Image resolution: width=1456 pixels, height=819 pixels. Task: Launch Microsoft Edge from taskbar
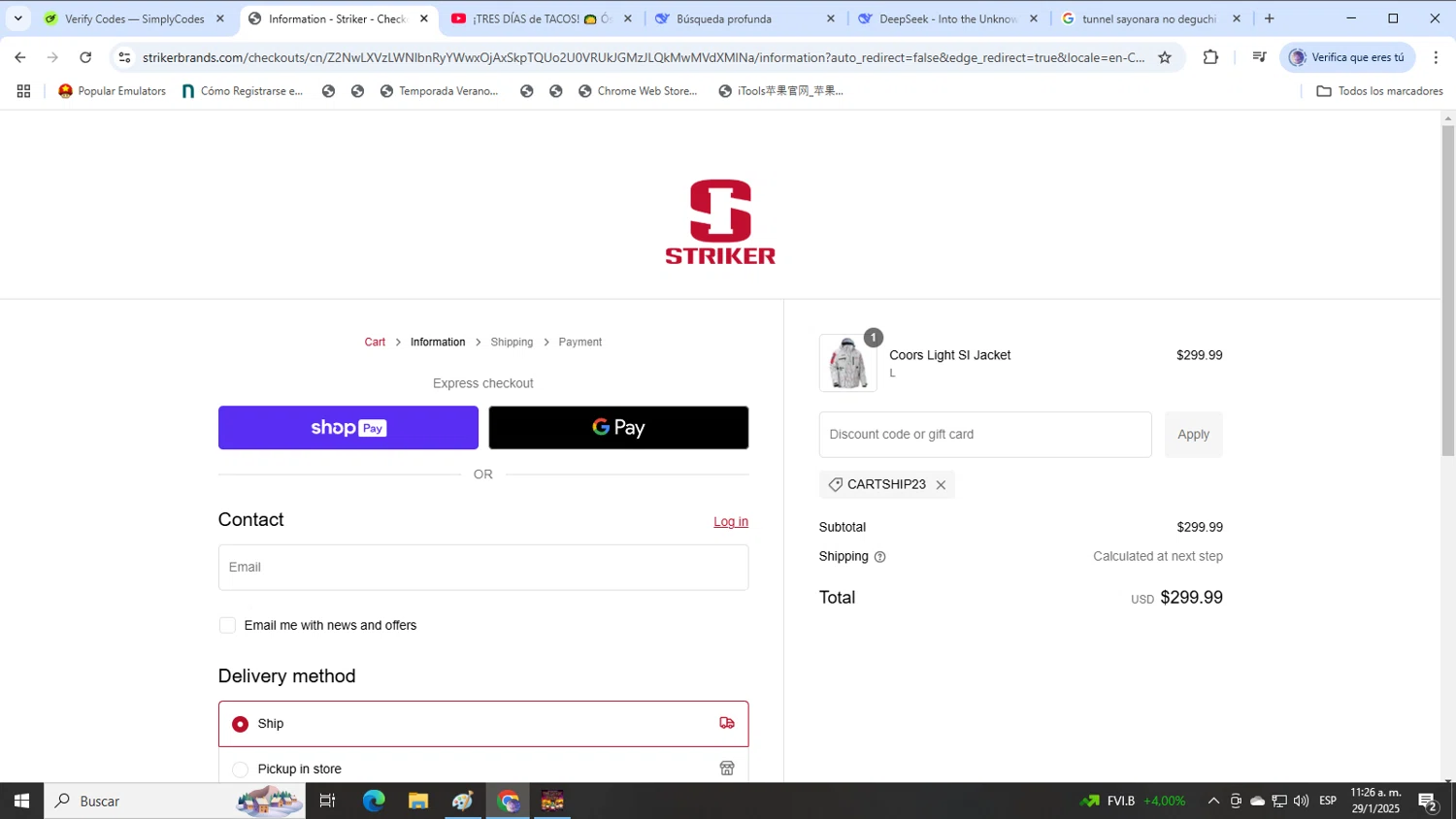point(374,801)
